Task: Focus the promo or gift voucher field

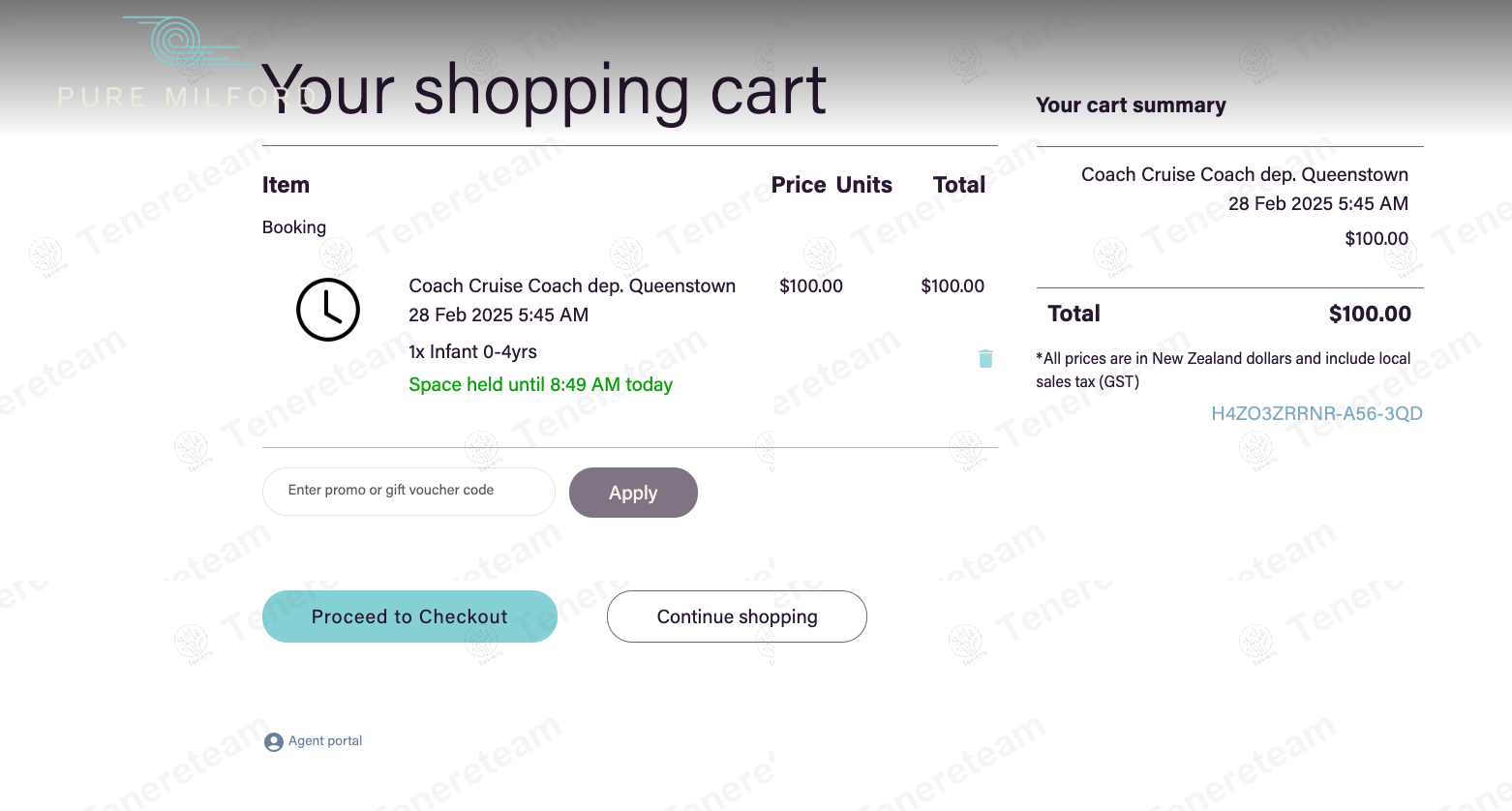Action: [x=408, y=492]
